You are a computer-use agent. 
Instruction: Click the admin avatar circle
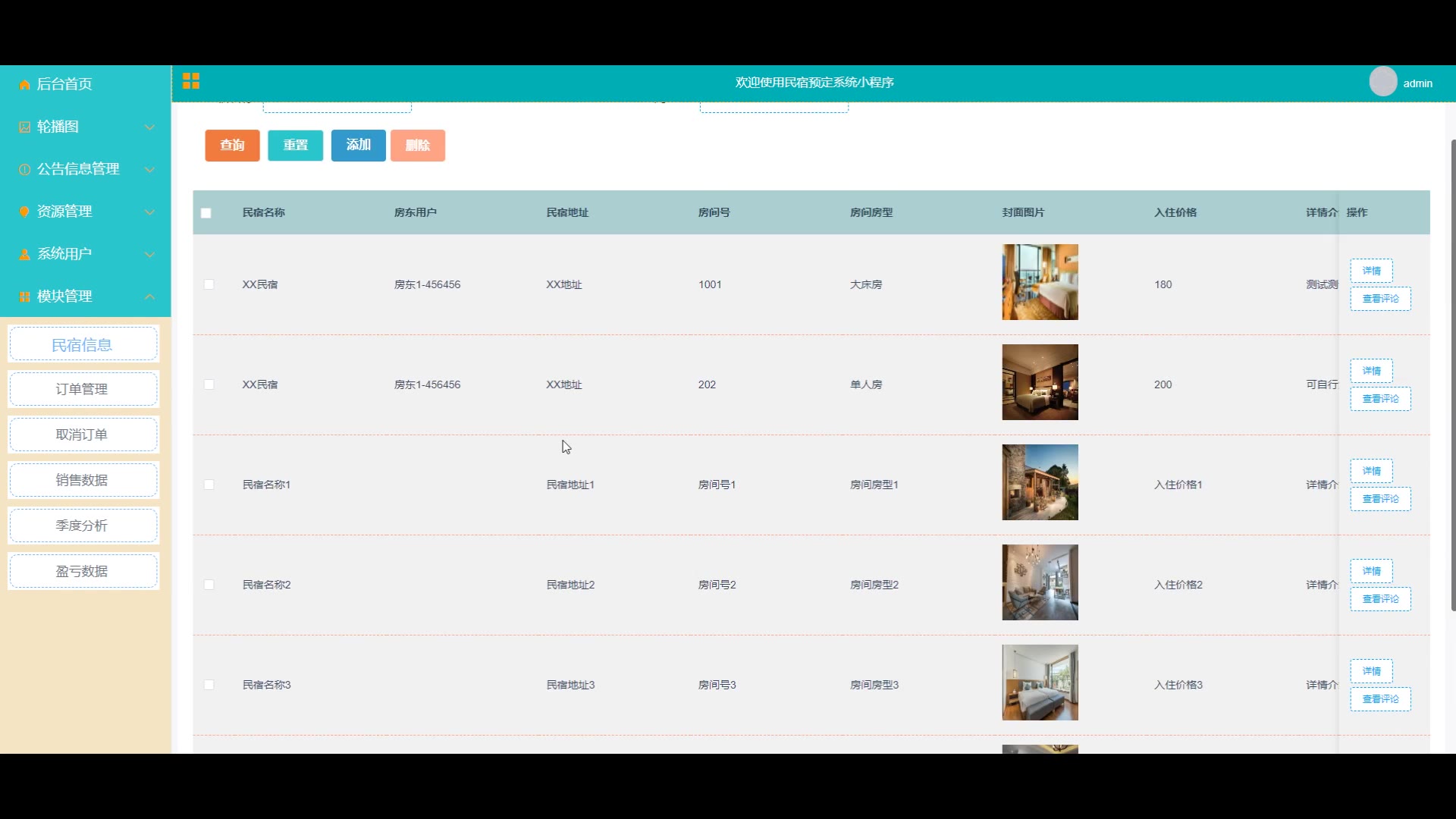pos(1382,82)
